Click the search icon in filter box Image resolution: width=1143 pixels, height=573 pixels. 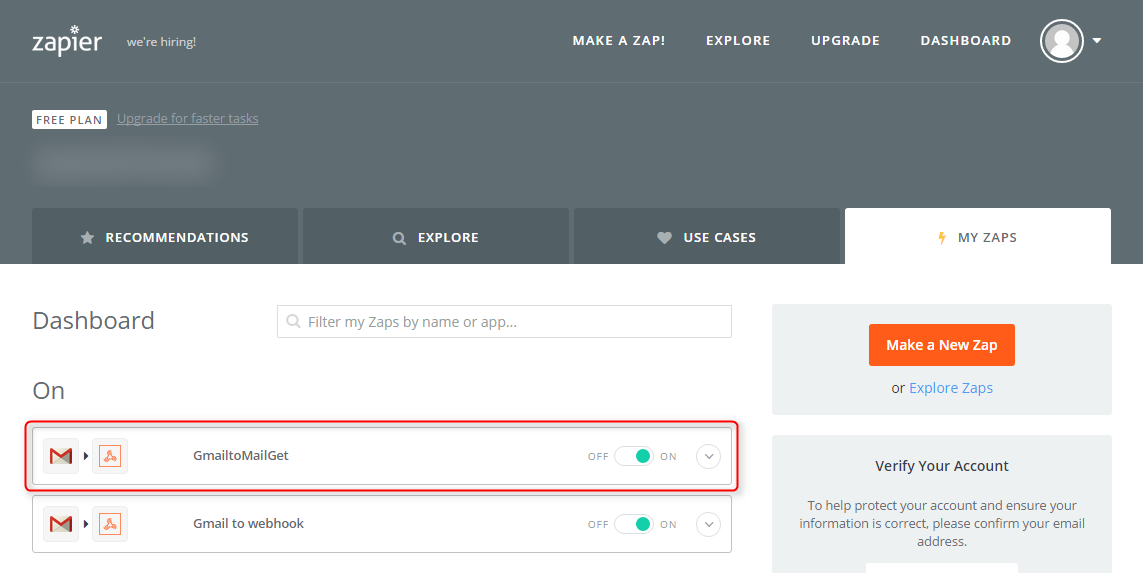[x=293, y=321]
